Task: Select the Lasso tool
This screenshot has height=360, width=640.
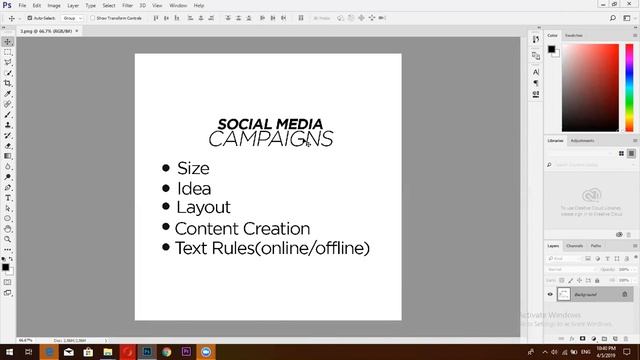Action: click(x=8, y=62)
